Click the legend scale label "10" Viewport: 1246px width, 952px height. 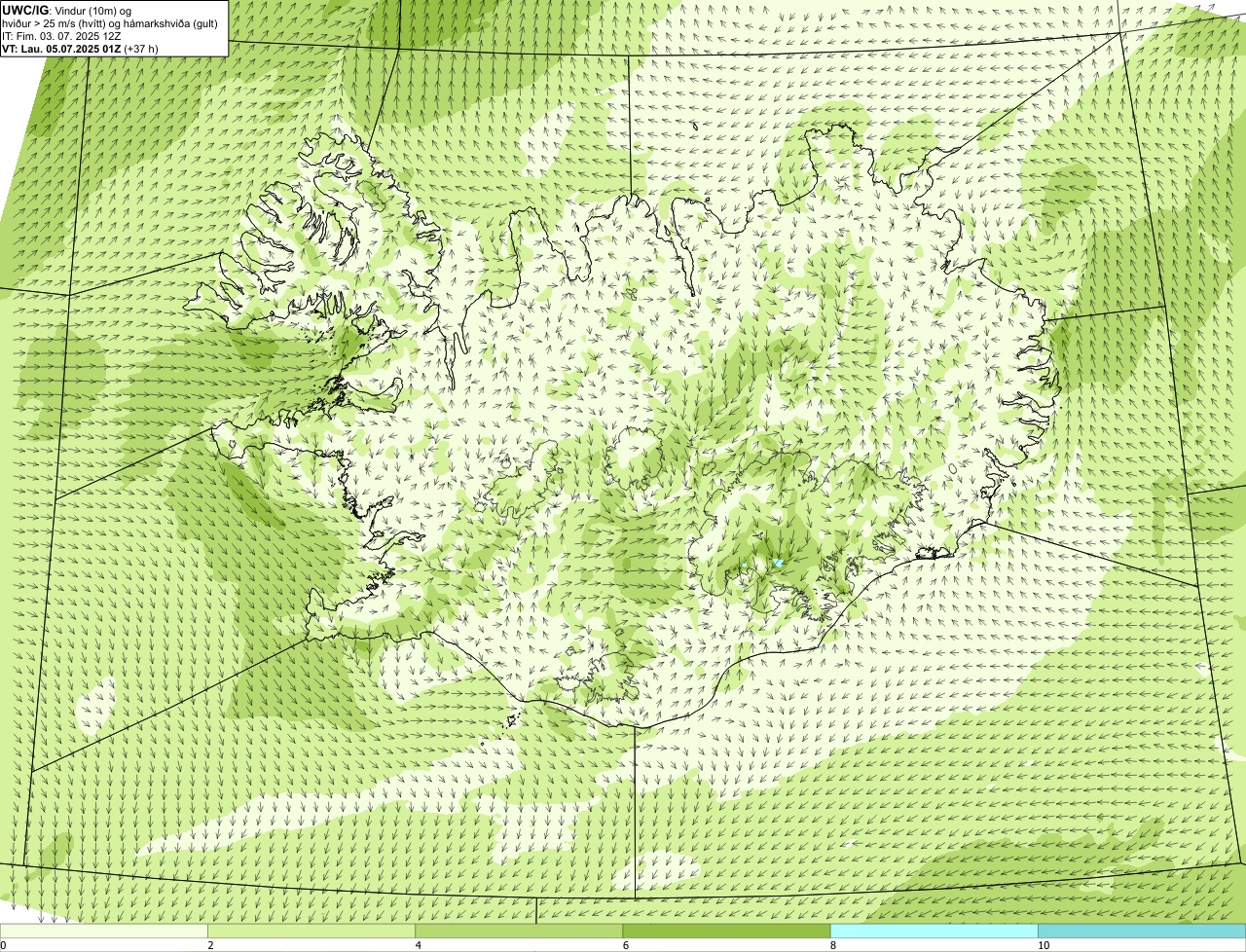pyautogui.click(x=1044, y=945)
